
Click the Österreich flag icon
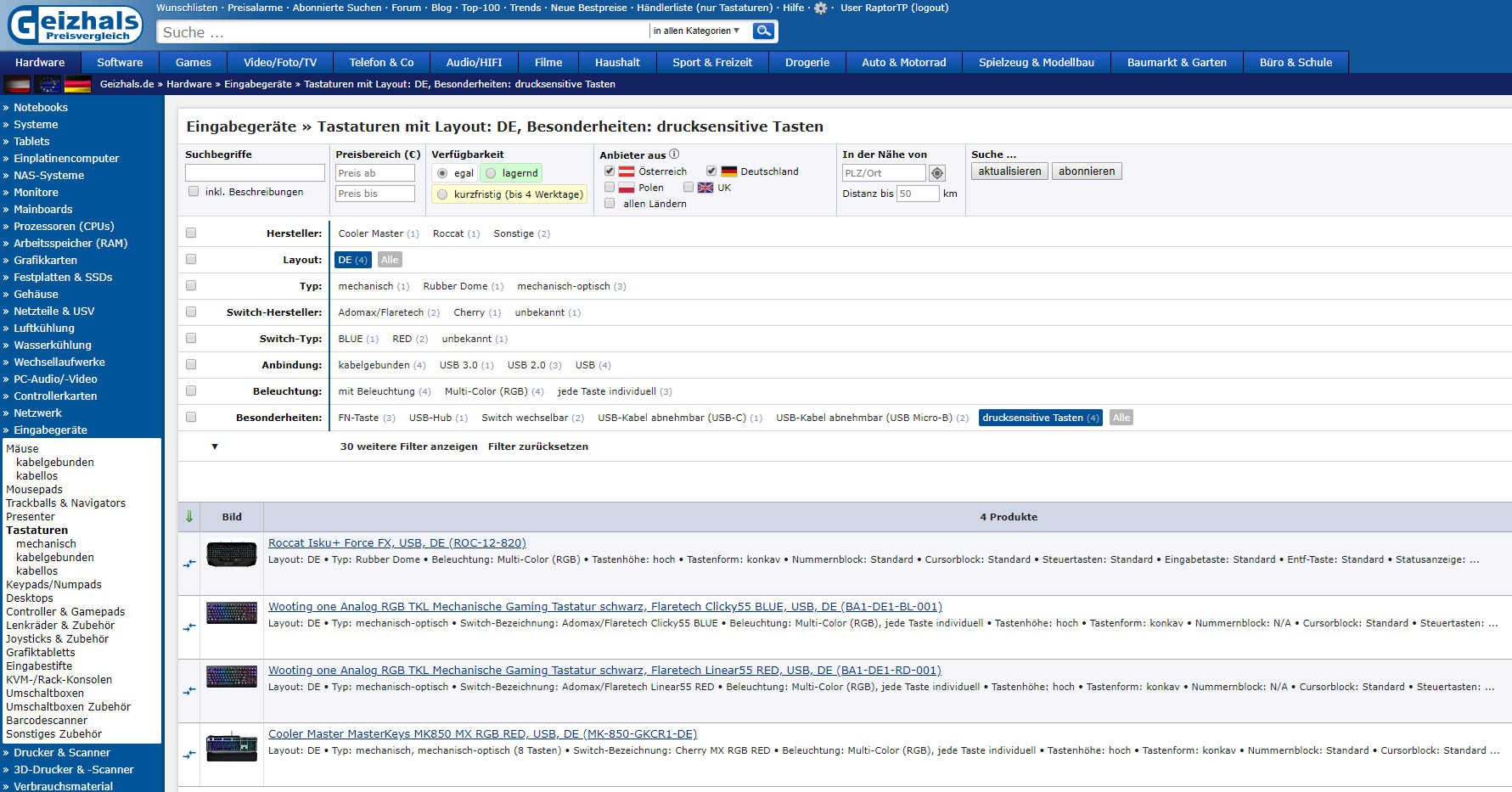[x=627, y=171]
